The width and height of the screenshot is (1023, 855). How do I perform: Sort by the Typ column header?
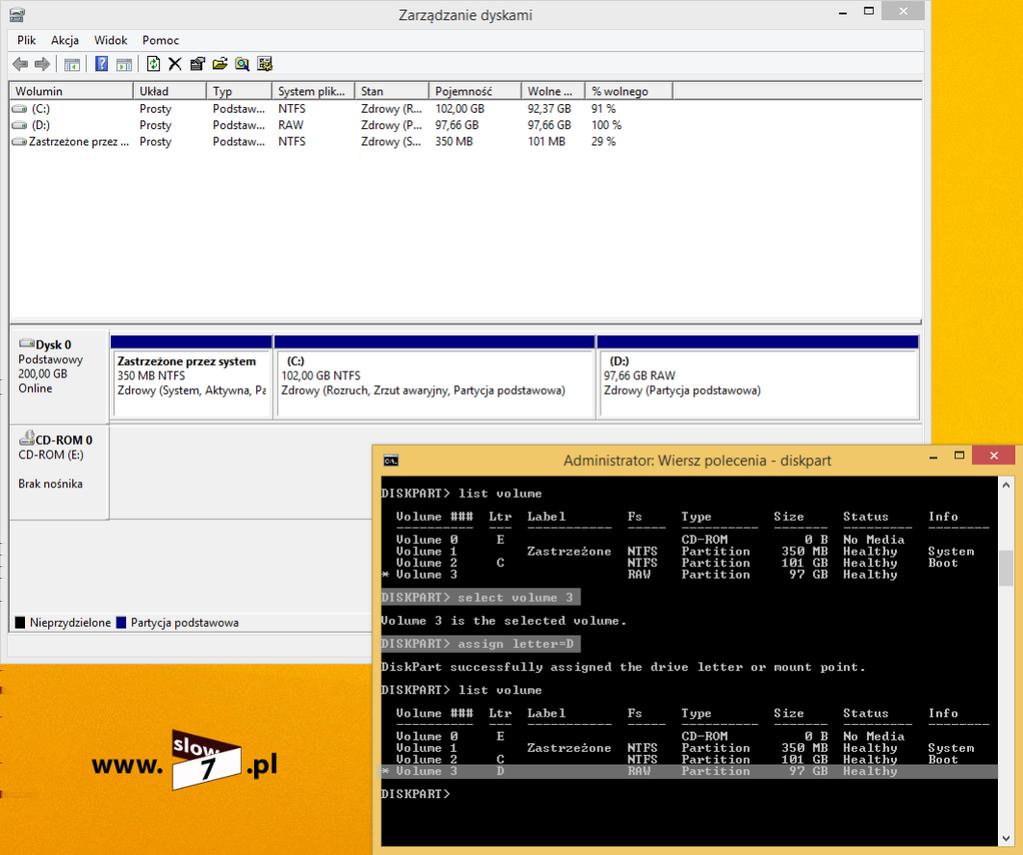click(x=239, y=91)
